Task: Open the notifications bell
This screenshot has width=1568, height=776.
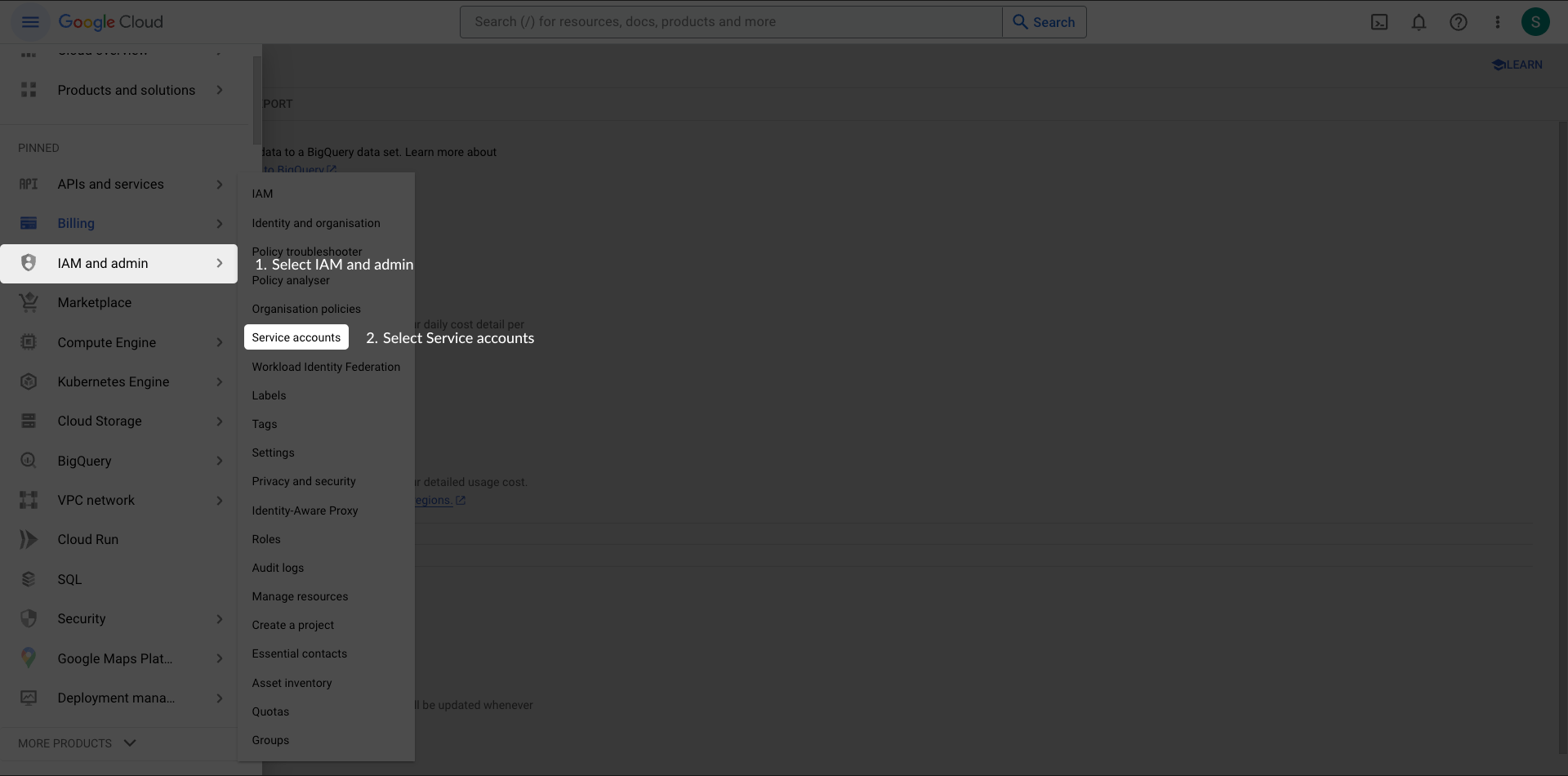Action: tap(1419, 22)
